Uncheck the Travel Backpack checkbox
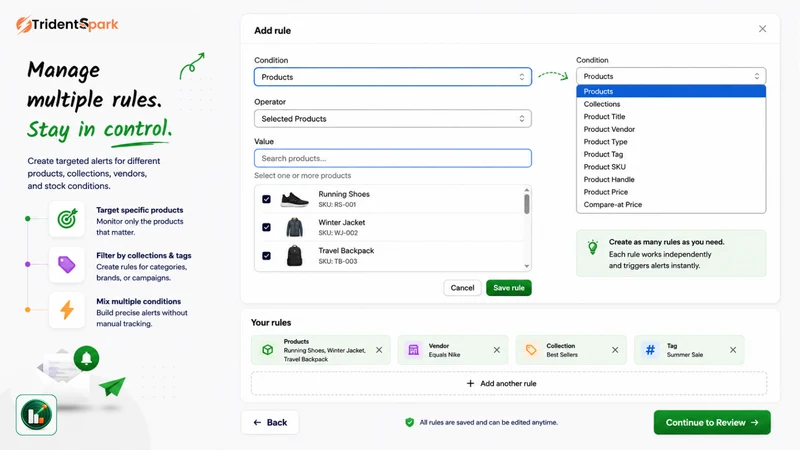The image size is (800, 450). coord(266,256)
